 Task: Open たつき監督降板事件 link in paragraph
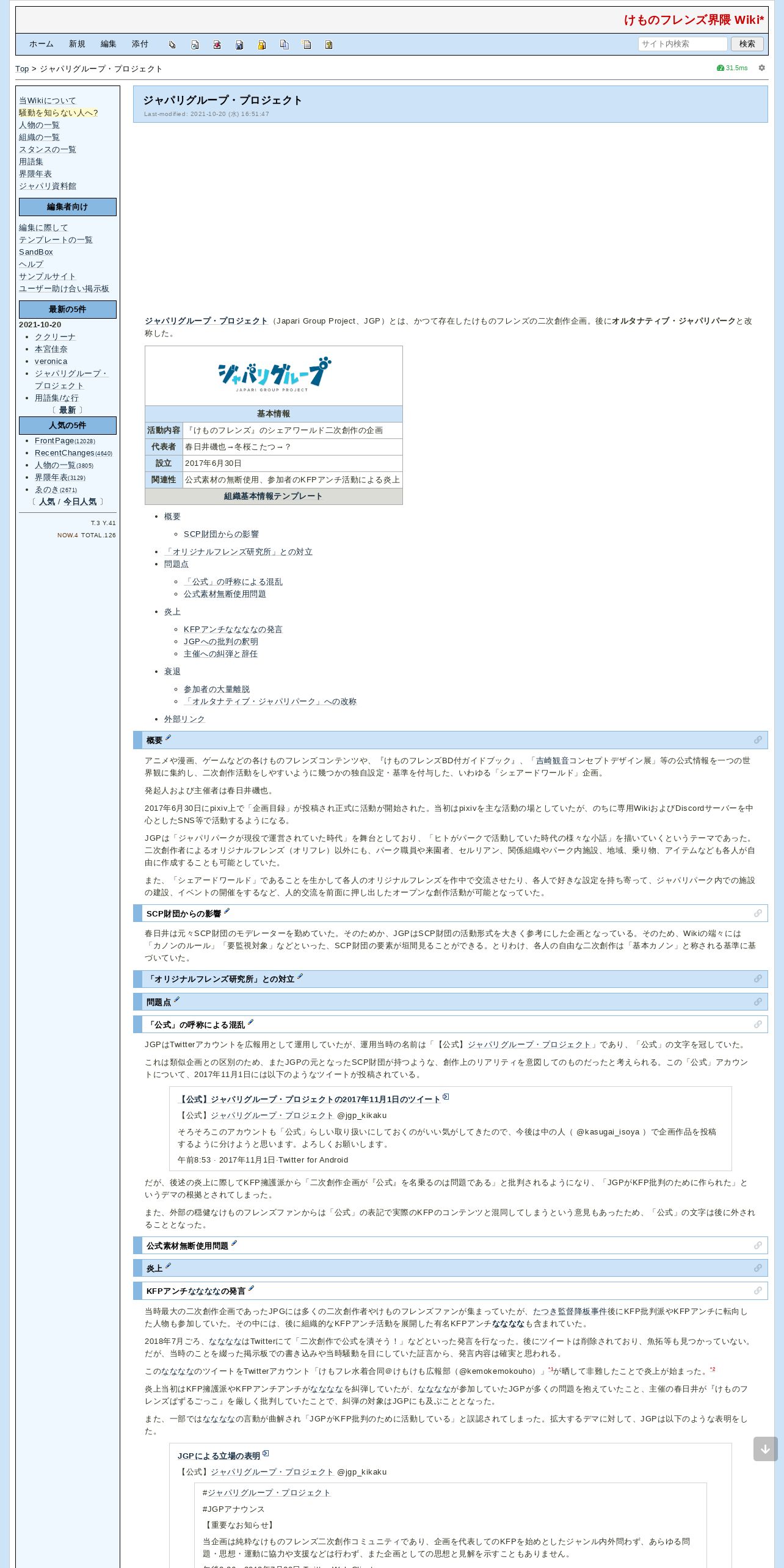pyautogui.click(x=570, y=1312)
